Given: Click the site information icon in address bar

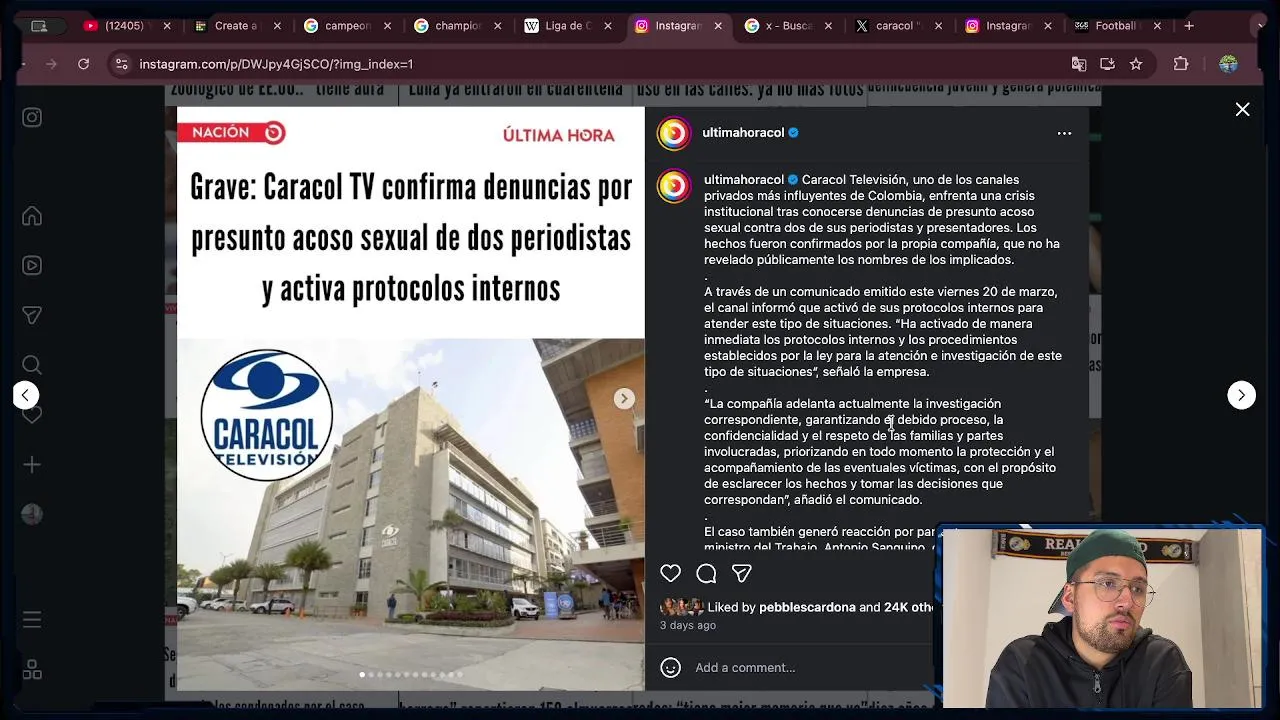Looking at the screenshot, I should (121, 64).
